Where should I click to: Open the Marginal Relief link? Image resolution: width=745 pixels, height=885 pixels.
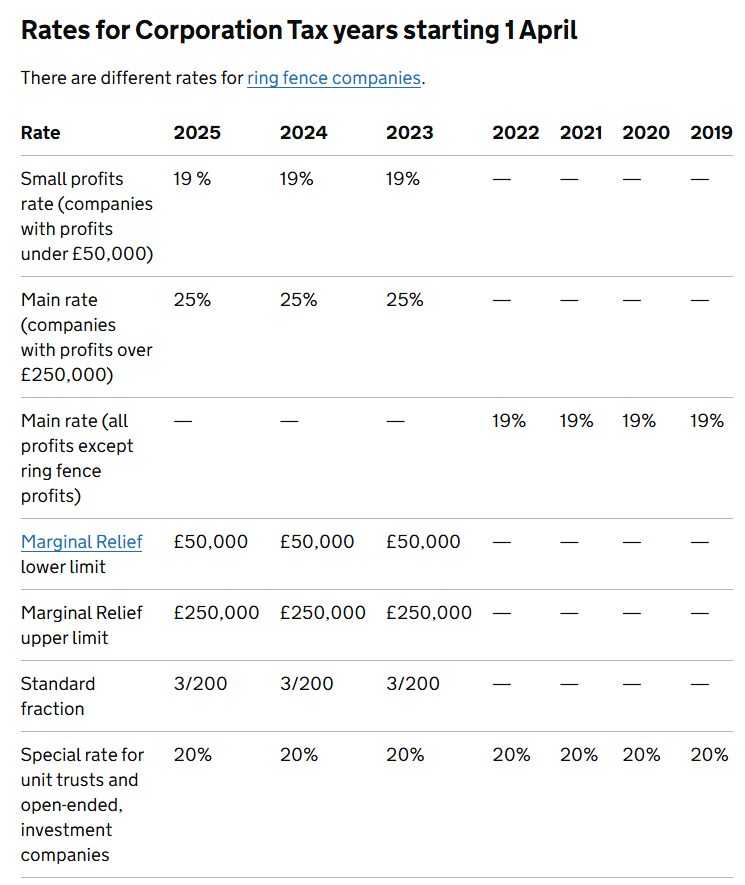pos(81,542)
